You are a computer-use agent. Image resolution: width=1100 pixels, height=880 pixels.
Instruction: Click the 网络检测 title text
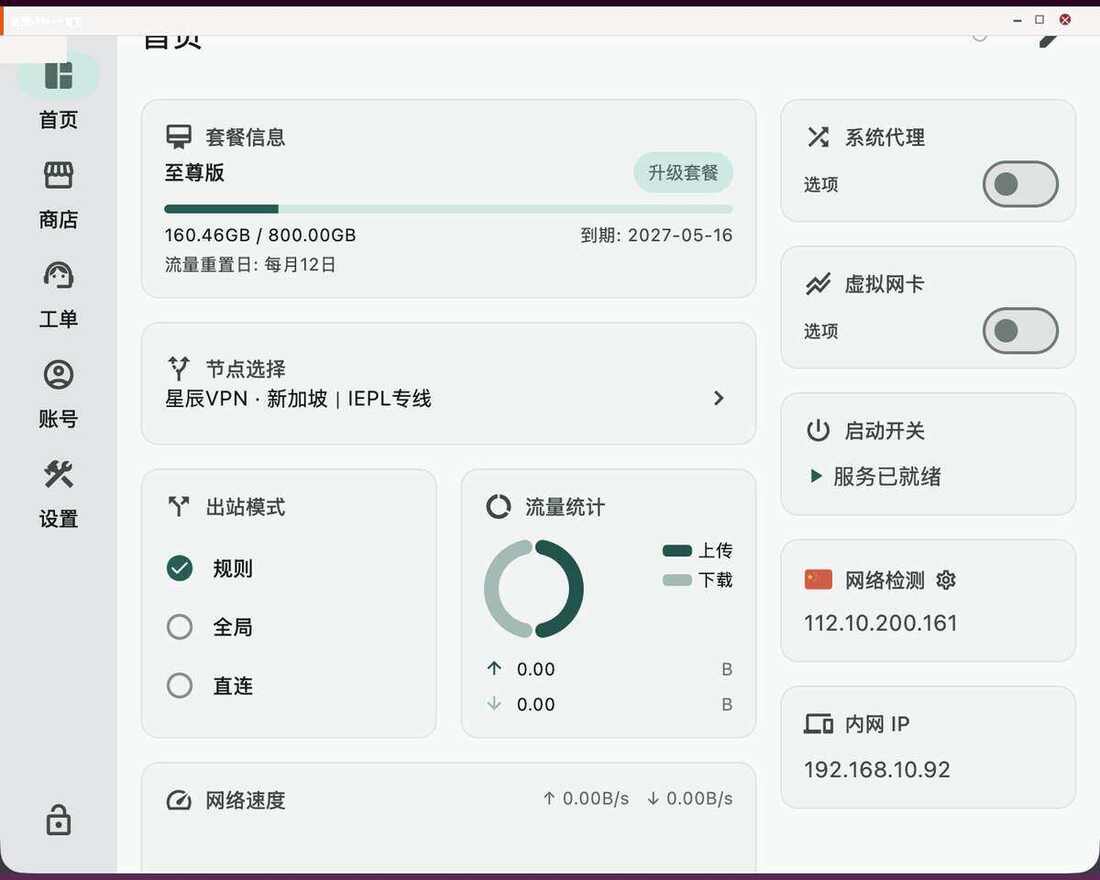coord(885,580)
